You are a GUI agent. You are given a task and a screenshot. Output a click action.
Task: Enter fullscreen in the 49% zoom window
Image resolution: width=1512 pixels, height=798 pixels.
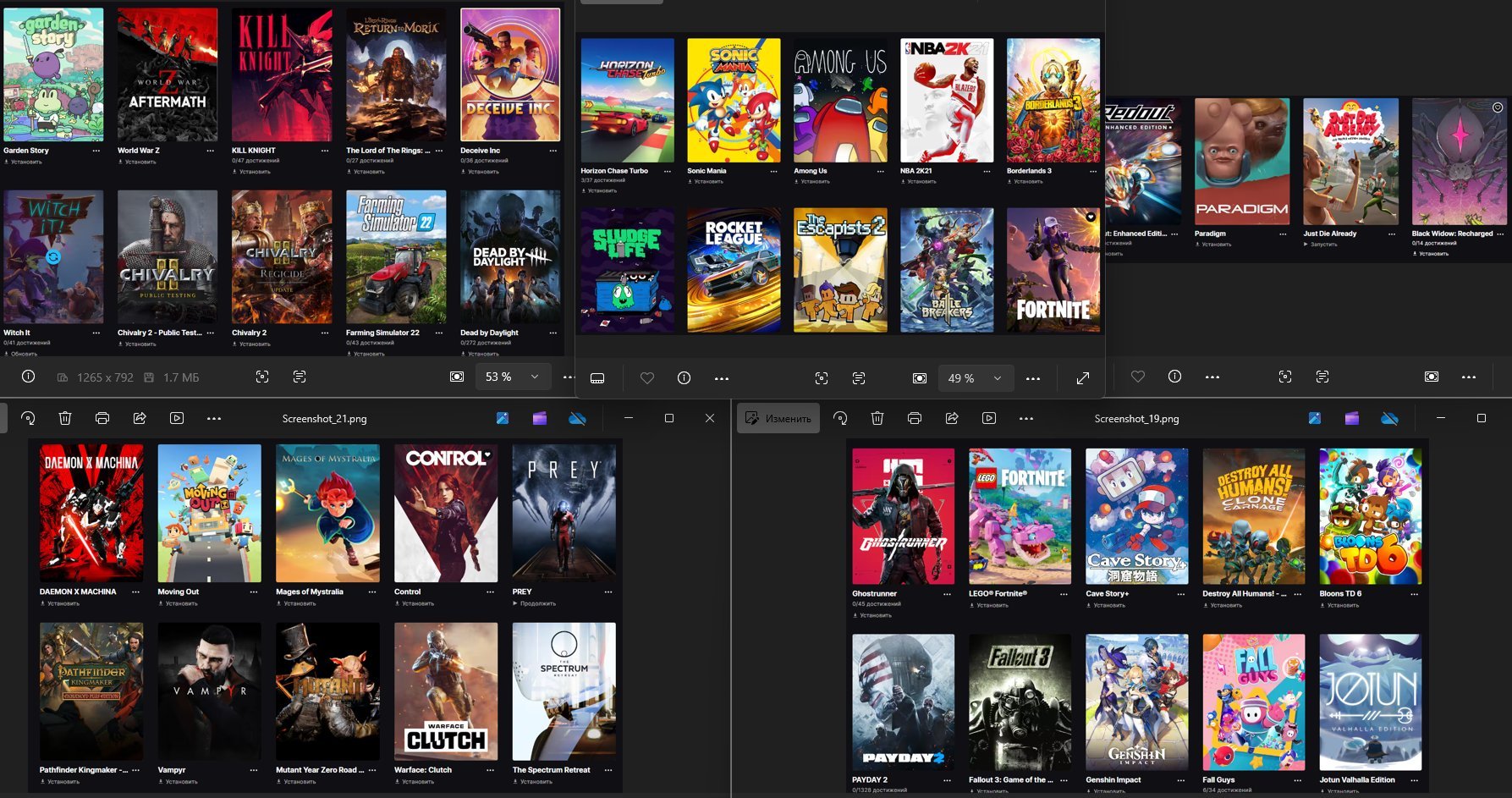(1083, 378)
